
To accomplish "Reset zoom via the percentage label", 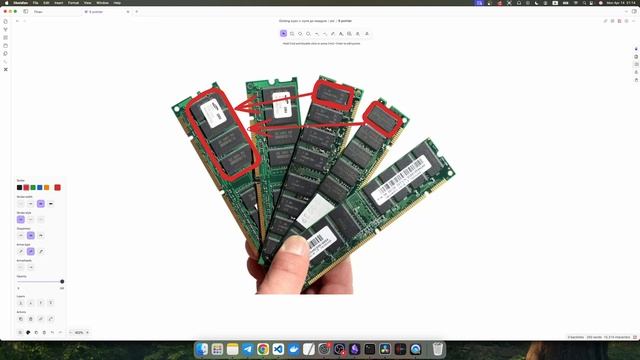I will coord(79,332).
